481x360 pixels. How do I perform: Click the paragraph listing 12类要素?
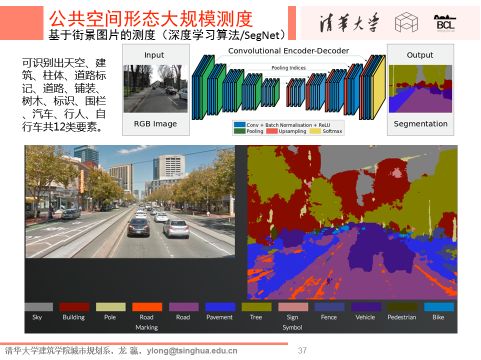64,95
